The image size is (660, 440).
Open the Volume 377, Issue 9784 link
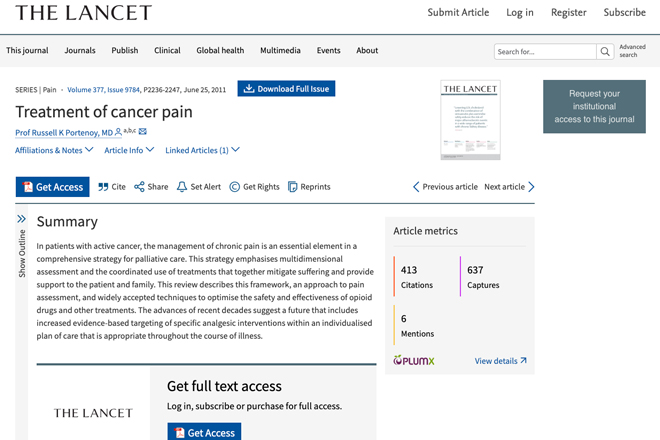[104, 90]
